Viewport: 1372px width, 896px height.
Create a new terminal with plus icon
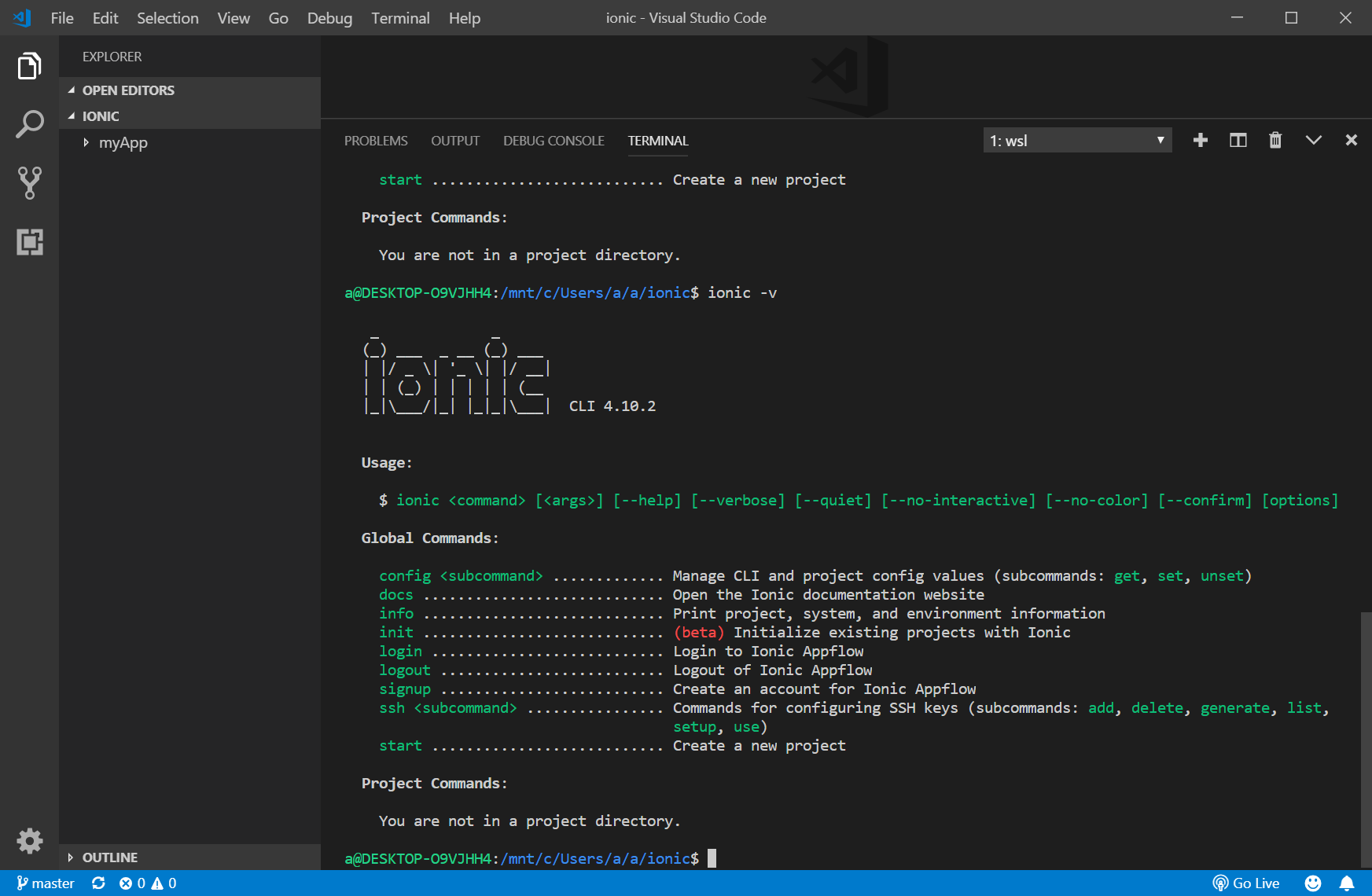pos(1200,140)
